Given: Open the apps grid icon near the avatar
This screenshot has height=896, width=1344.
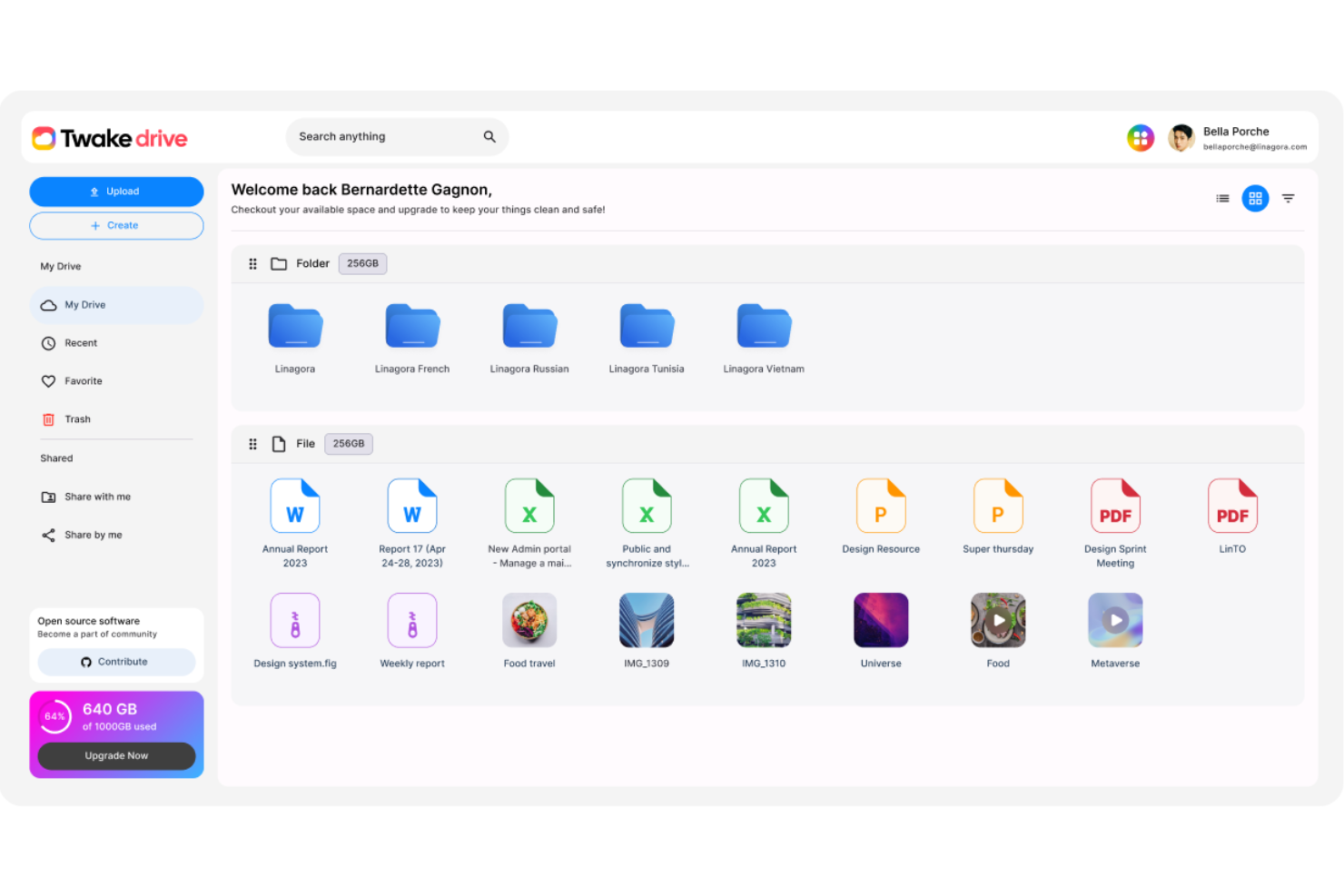Looking at the screenshot, I should coord(1141,137).
